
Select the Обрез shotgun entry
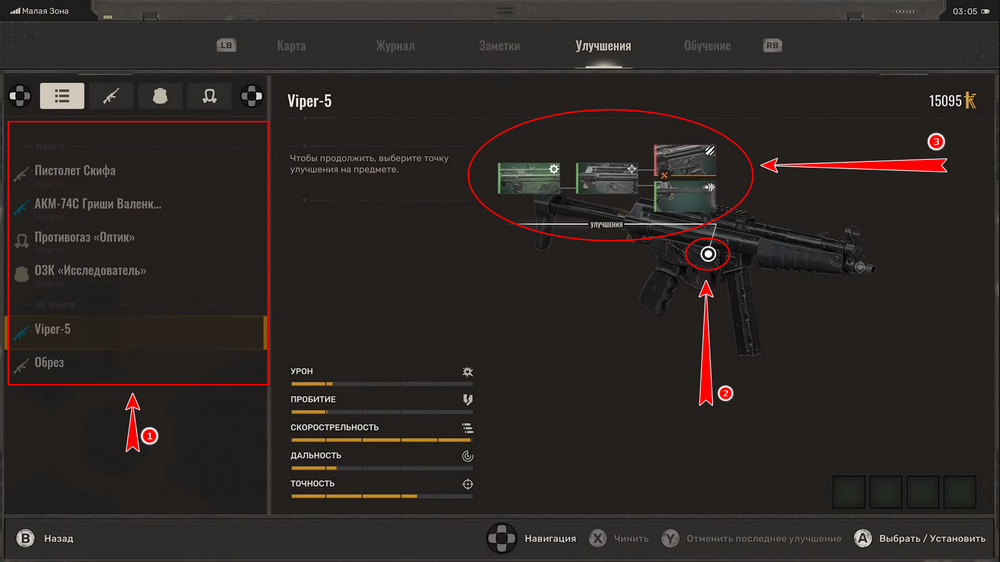(x=50, y=363)
